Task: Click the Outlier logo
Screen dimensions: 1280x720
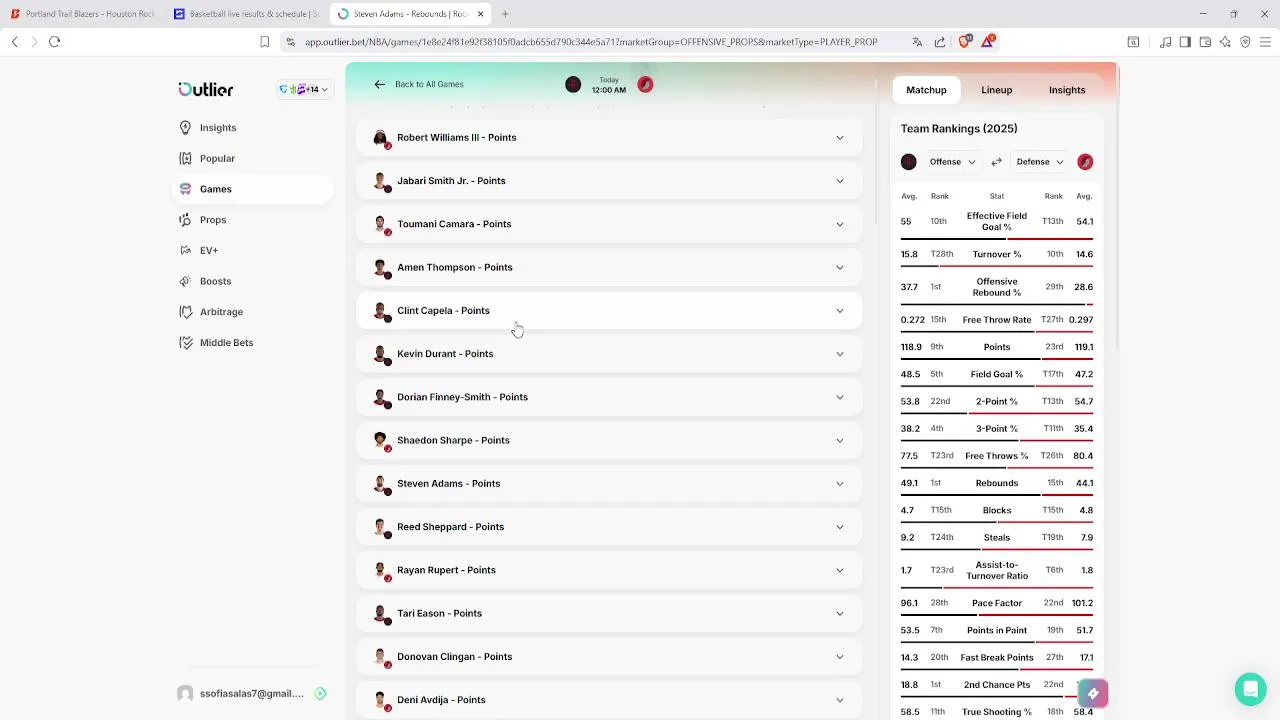Action: (x=205, y=89)
